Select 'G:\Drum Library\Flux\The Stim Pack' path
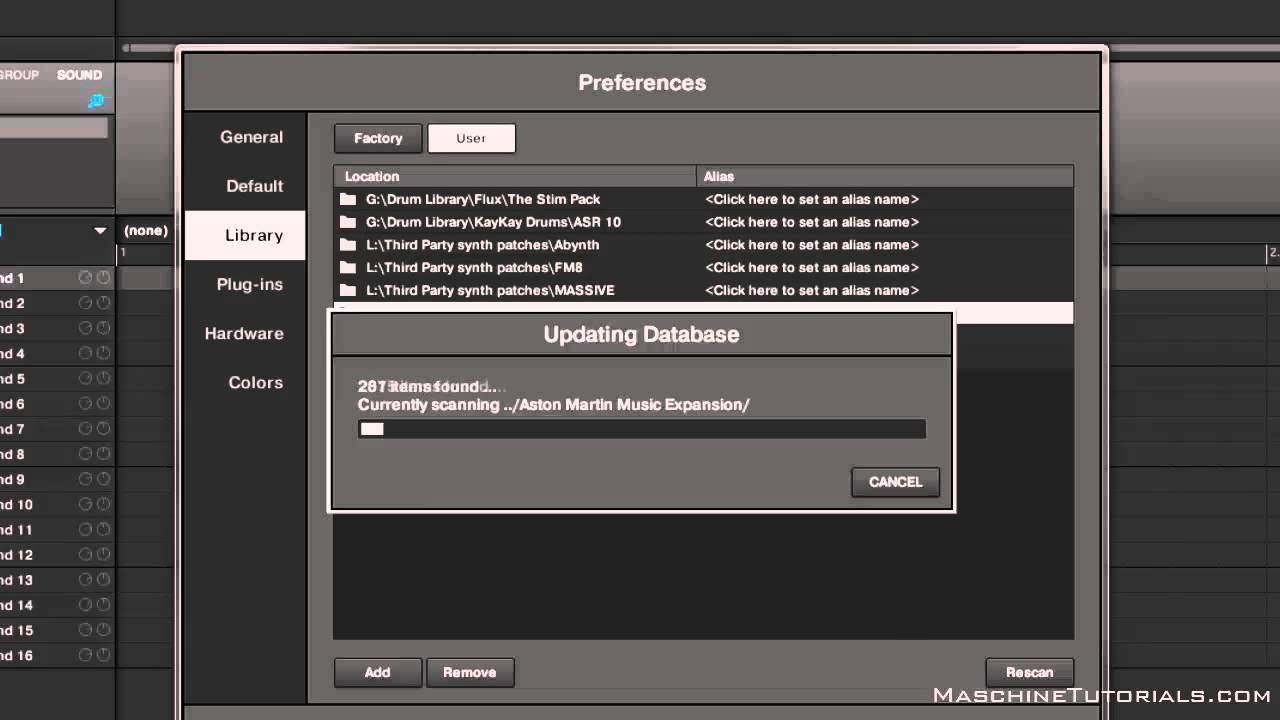The image size is (1280, 720). [x=483, y=199]
